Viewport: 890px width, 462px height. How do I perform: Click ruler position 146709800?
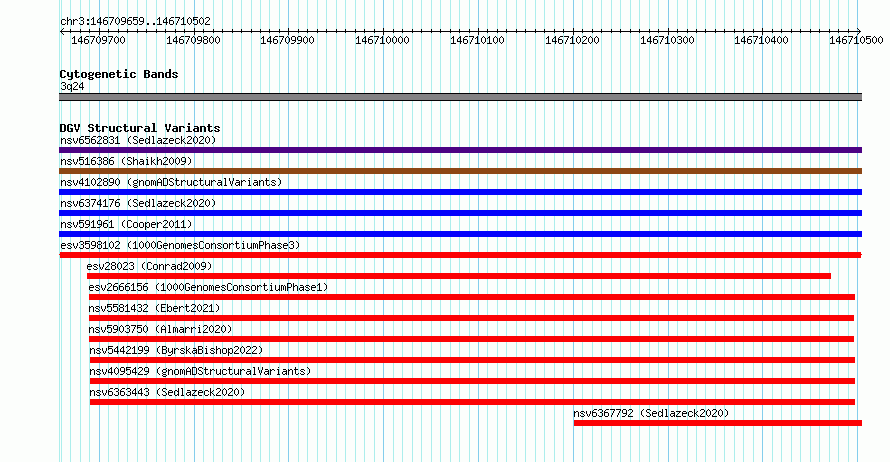pos(193,40)
